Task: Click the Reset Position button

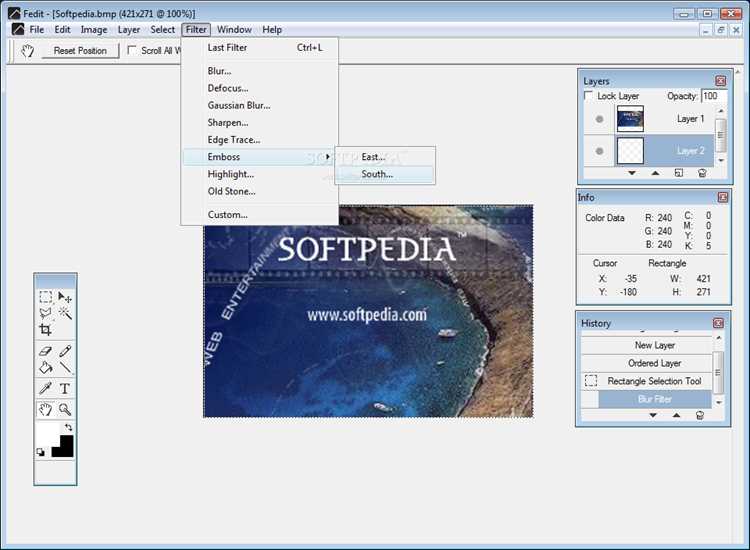Action: pos(80,51)
